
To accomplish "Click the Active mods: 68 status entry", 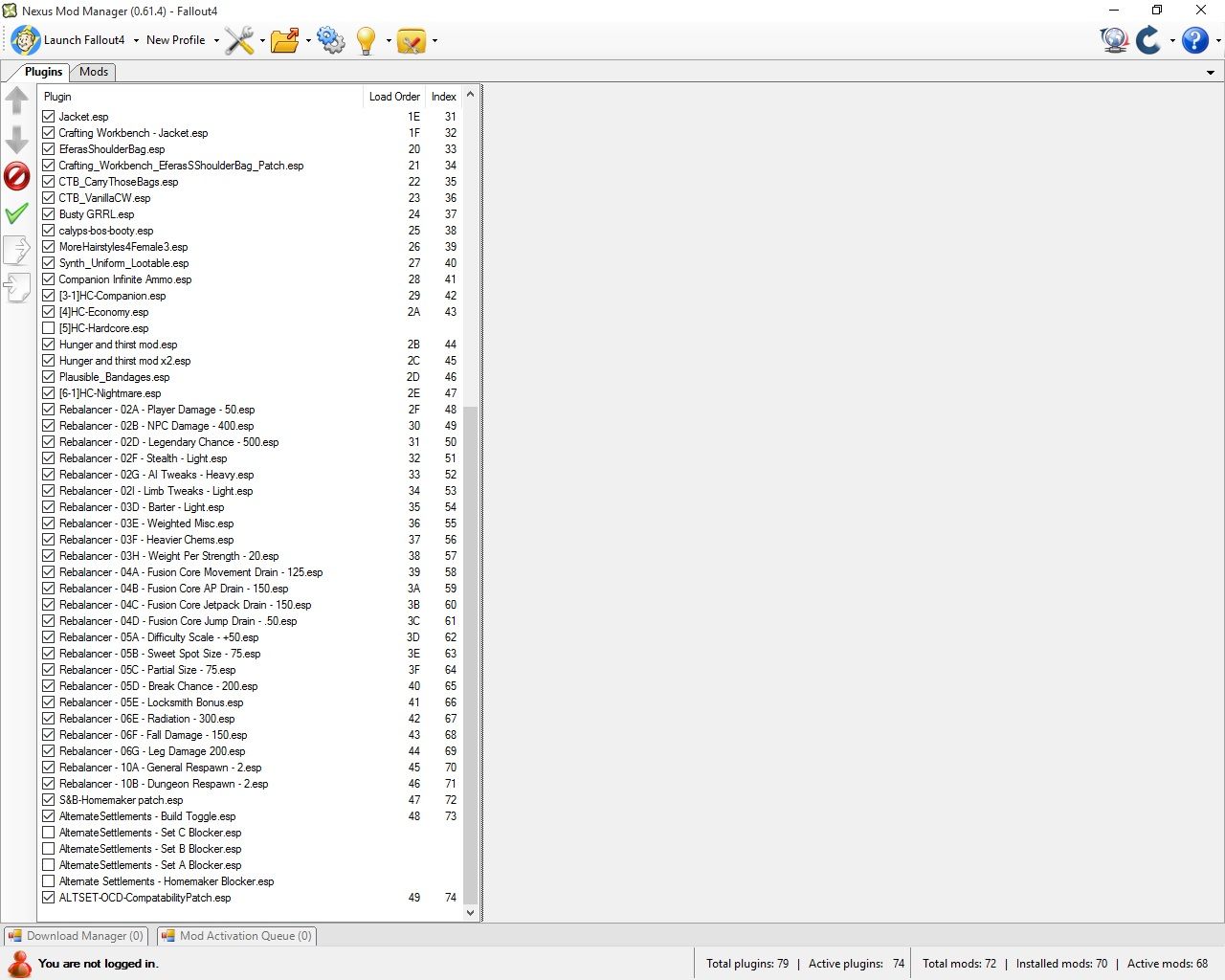I will [x=1168, y=964].
